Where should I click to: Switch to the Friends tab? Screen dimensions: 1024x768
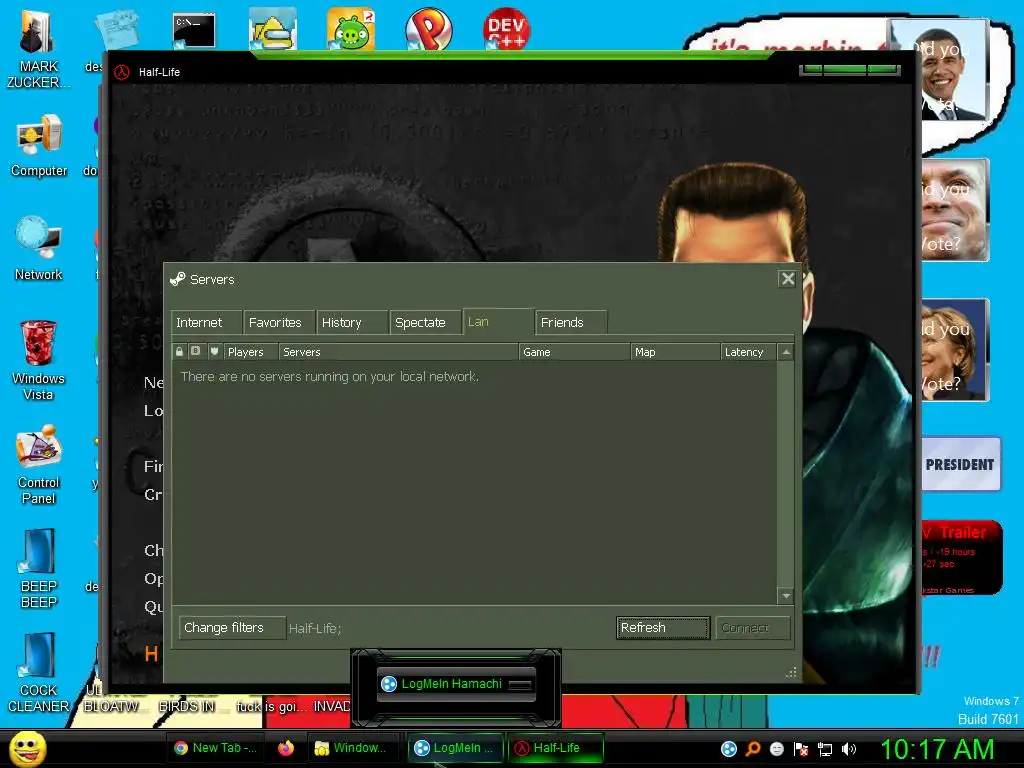[571, 323]
